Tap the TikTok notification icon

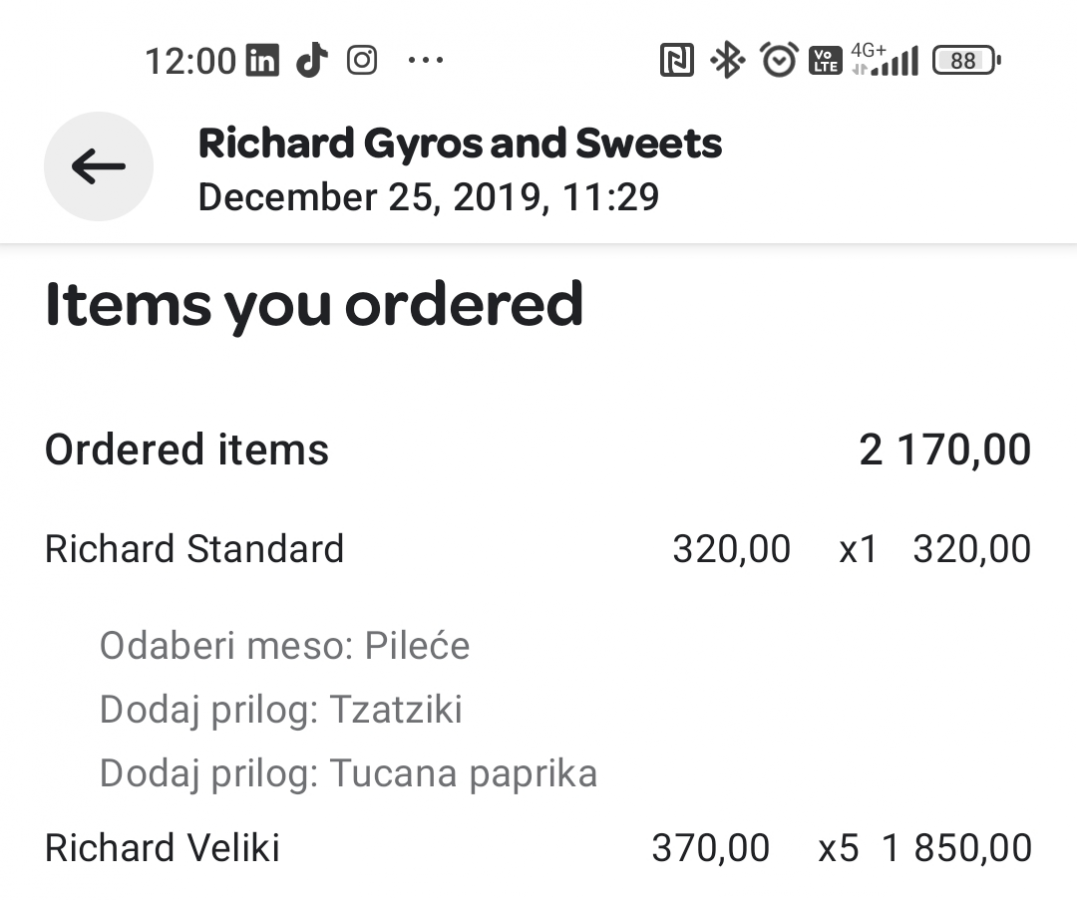[x=312, y=61]
